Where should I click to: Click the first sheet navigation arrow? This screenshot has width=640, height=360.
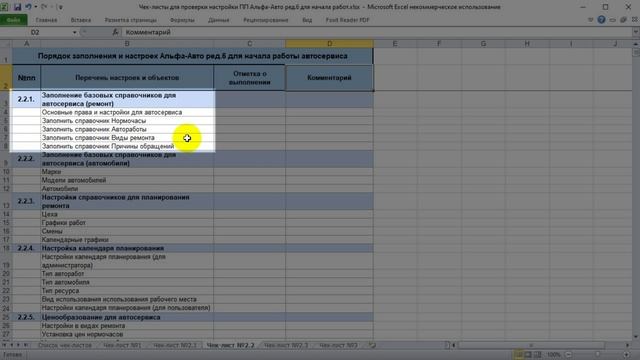point(4,345)
